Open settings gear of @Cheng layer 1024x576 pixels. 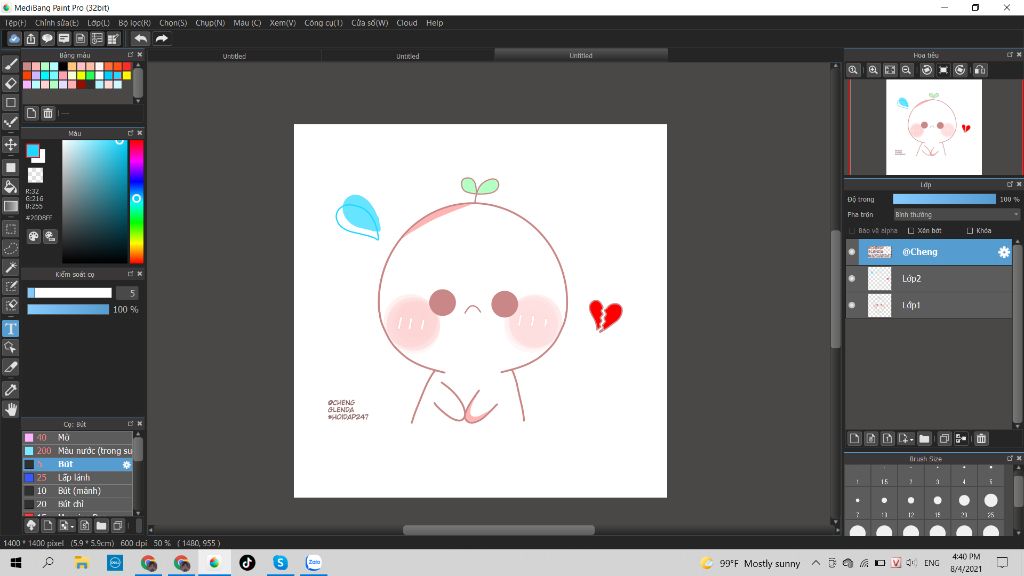1004,252
